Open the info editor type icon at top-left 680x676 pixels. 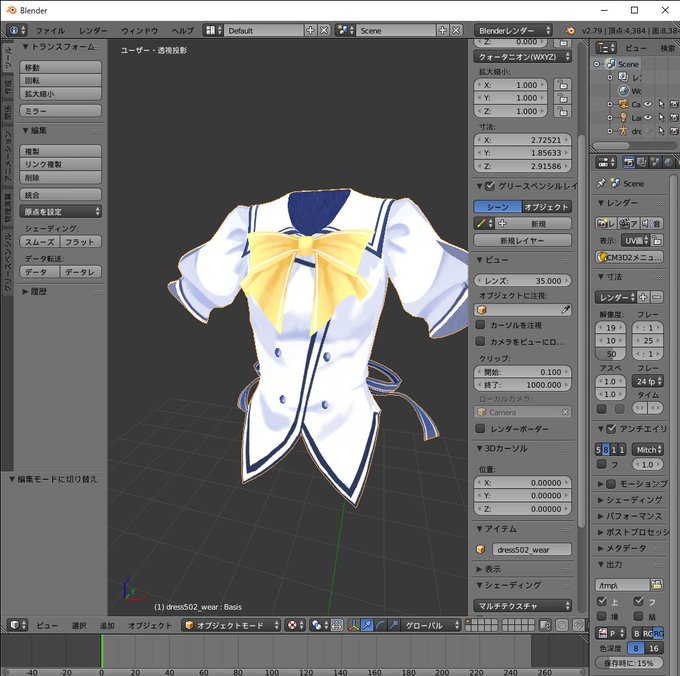[17, 30]
